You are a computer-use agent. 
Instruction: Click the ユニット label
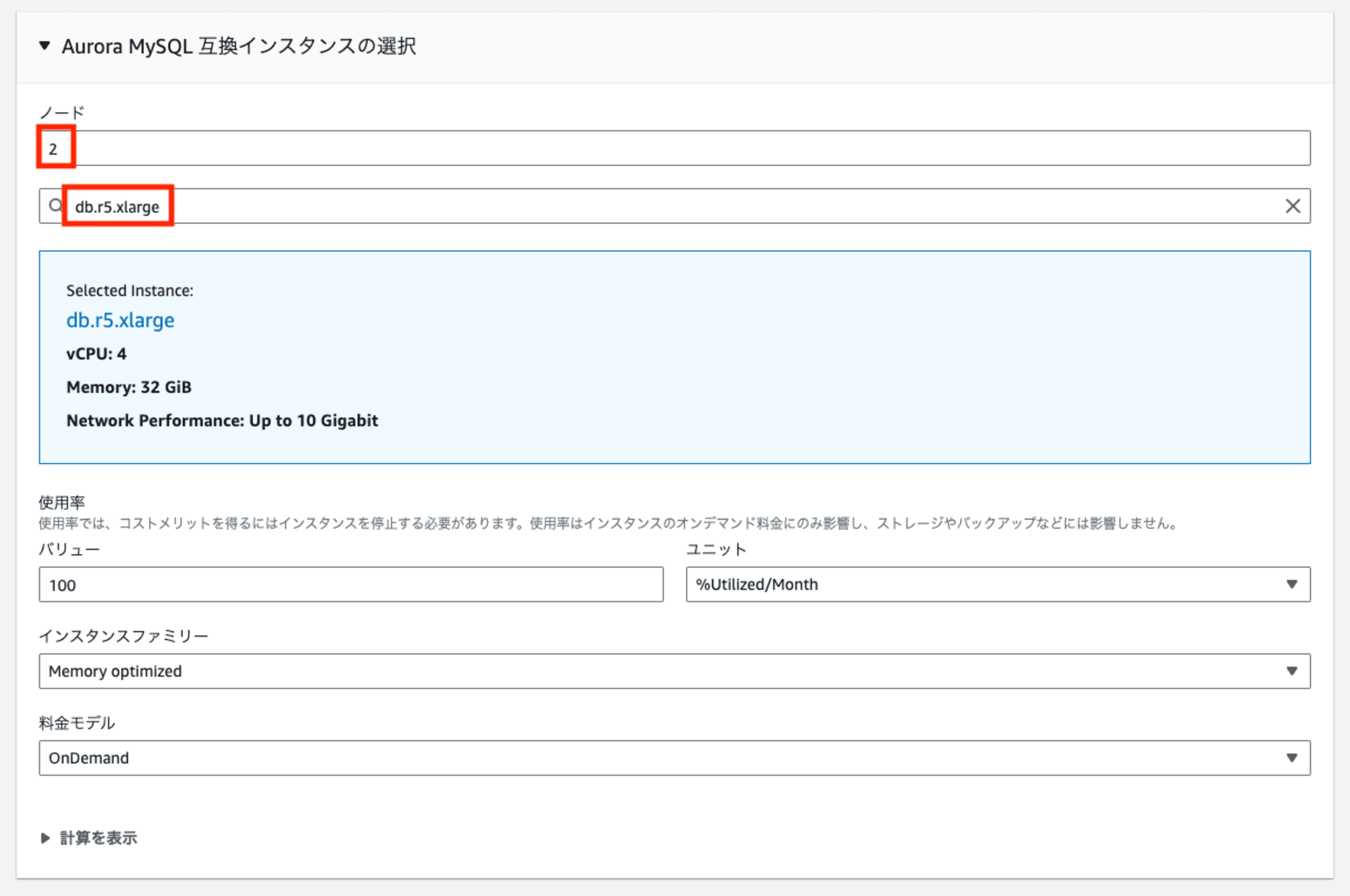click(x=716, y=549)
